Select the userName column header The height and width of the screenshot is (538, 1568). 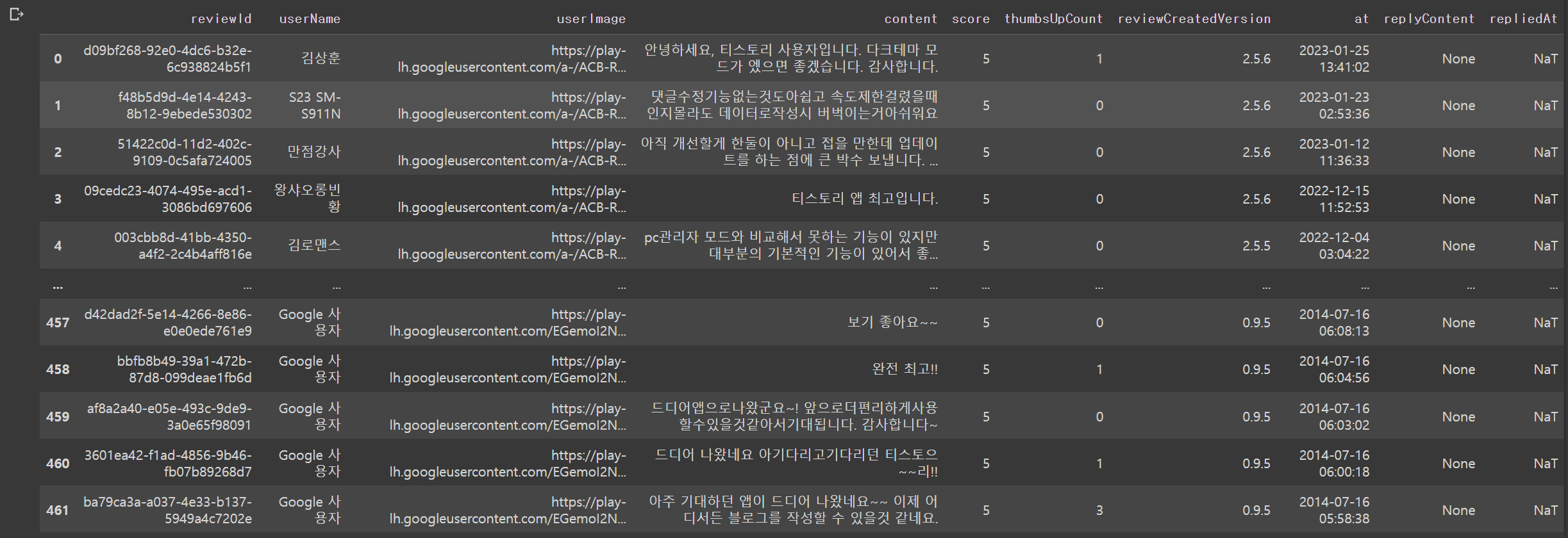pos(310,19)
